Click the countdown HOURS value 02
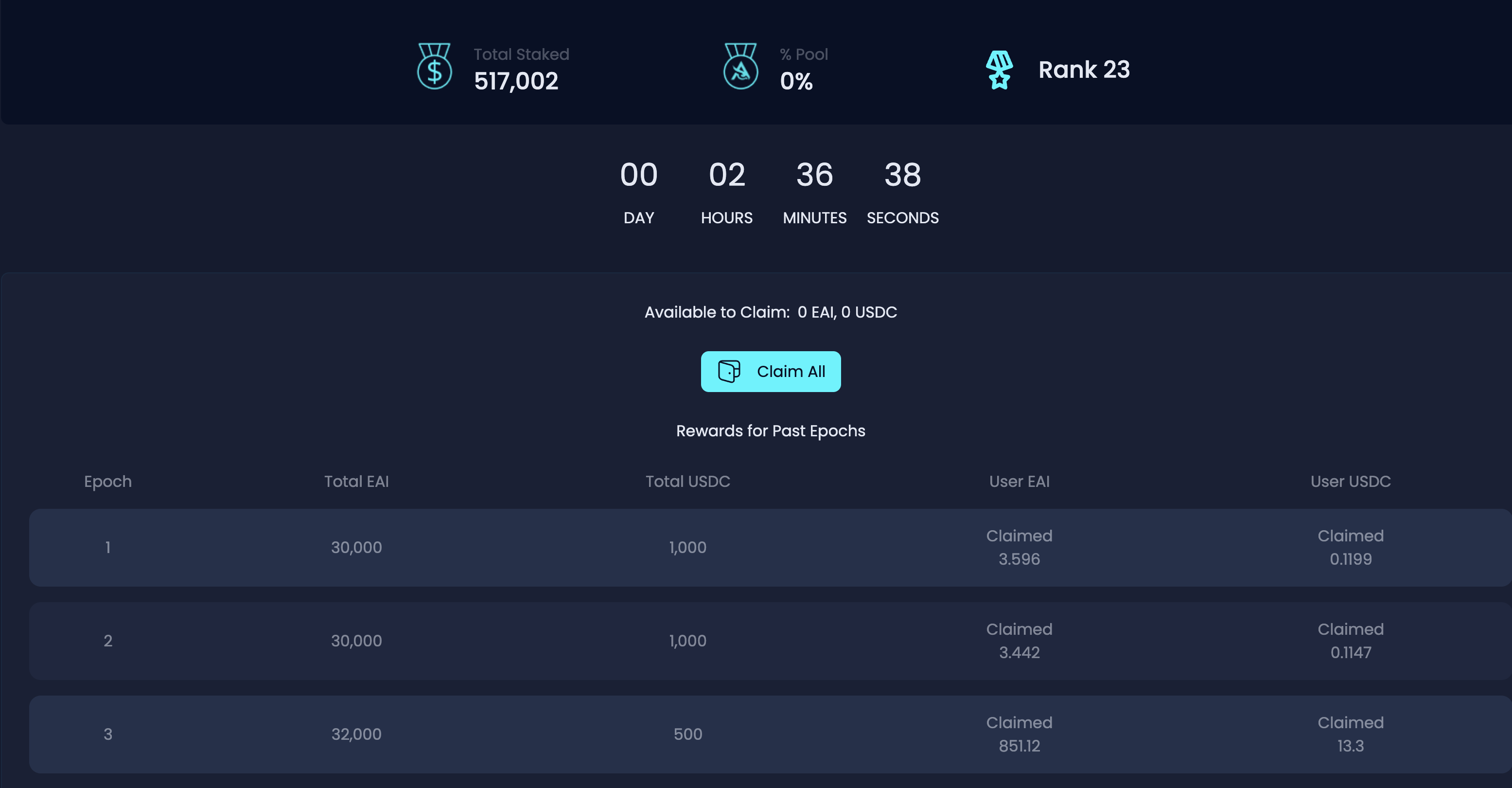Screen dimensions: 1512x788 coord(727,175)
